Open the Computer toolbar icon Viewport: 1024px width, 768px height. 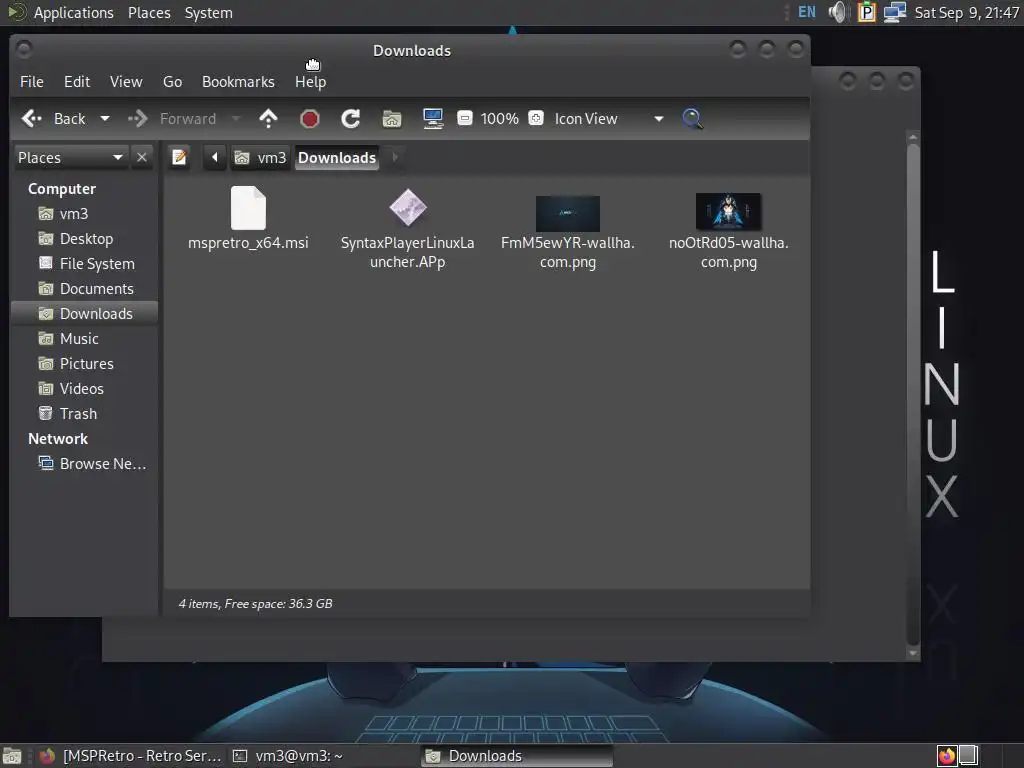click(433, 118)
